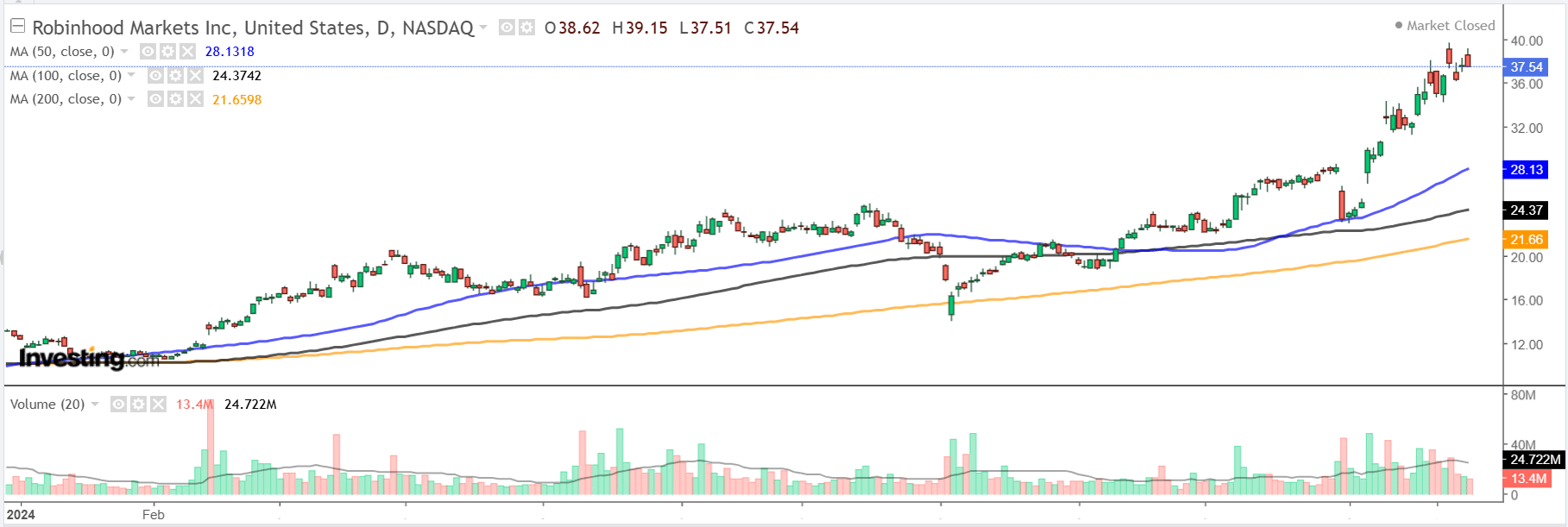Collapse the chart legend with the minus box
Viewport: 1568px width, 527px height.
(17, 27)
